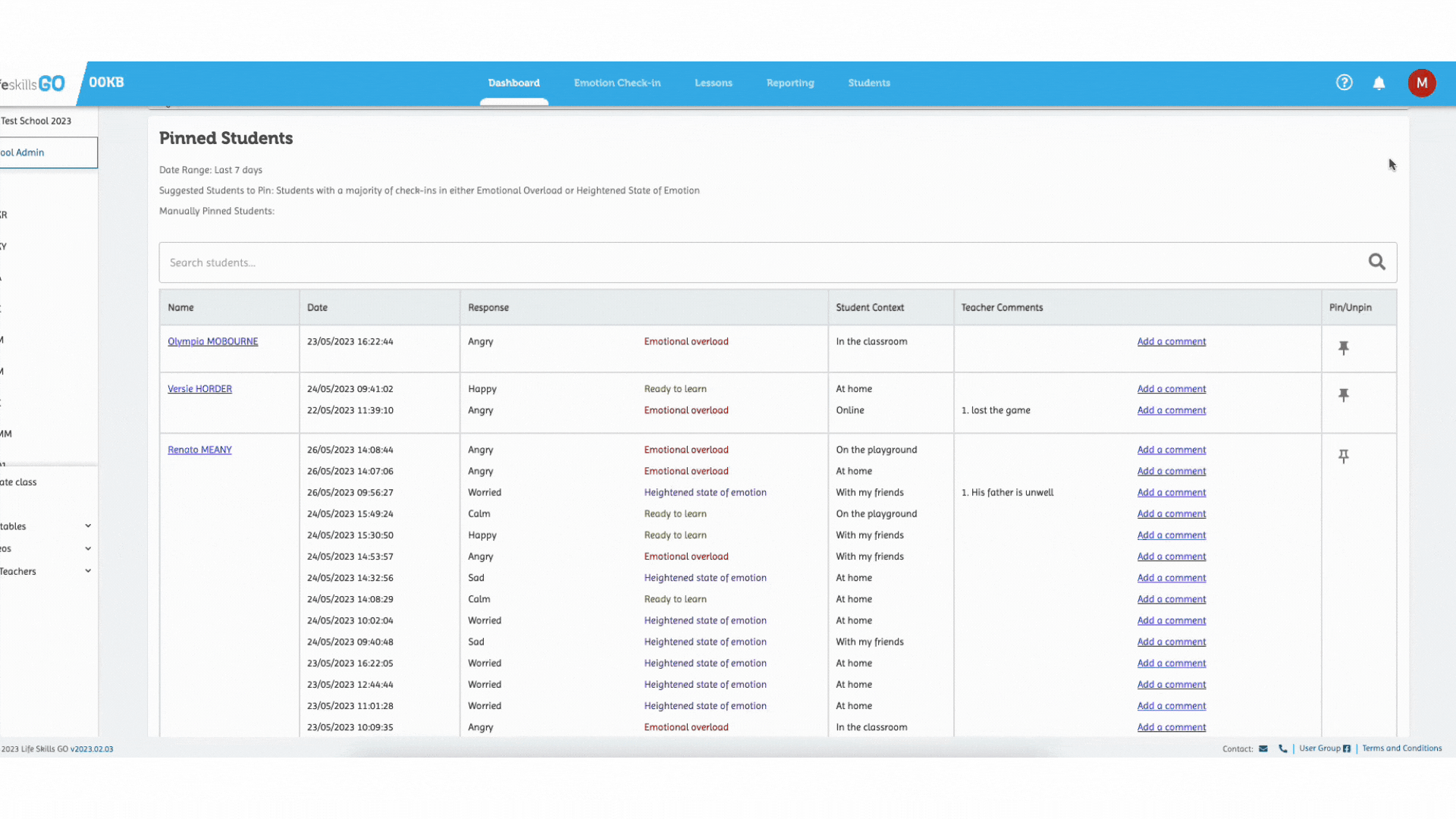Click the search magnifier icon
The image size is (1456, 819).
point(1376,262)
